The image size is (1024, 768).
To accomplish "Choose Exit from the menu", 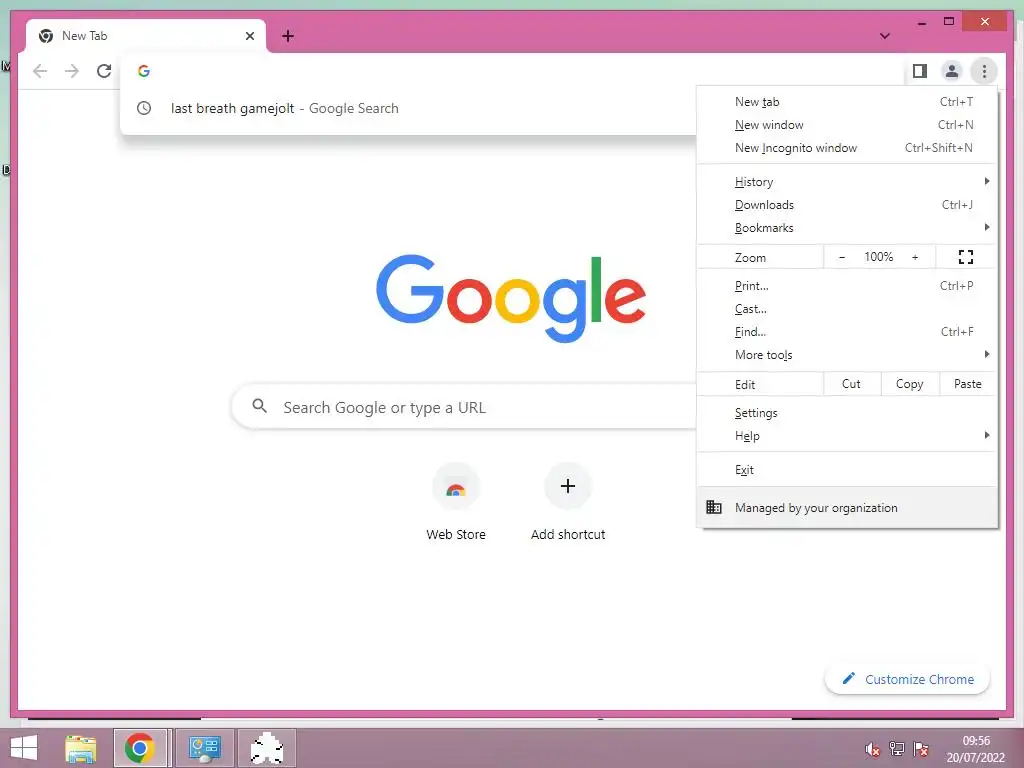I will pyautogui.click(x=847, y=470).
